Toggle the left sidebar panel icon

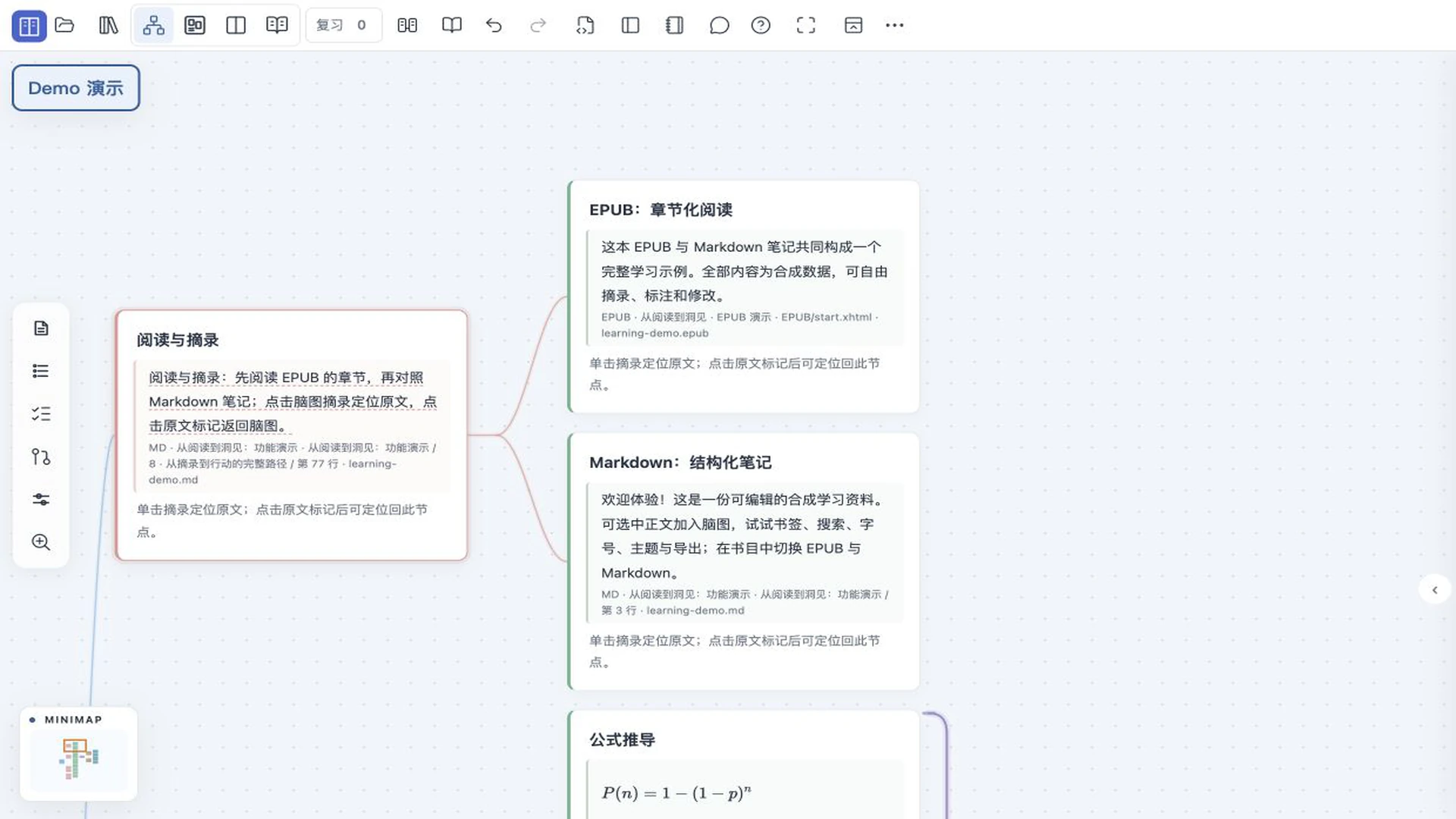tap(630, 26)
